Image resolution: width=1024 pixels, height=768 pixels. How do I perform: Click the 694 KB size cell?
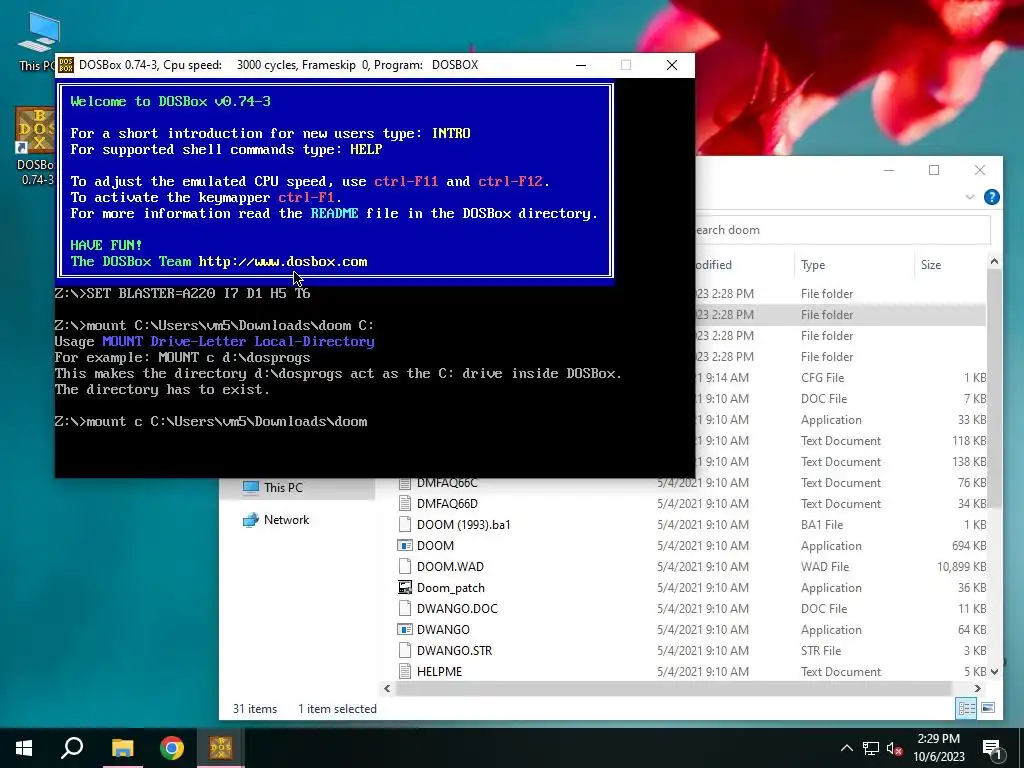coord(969,545)
